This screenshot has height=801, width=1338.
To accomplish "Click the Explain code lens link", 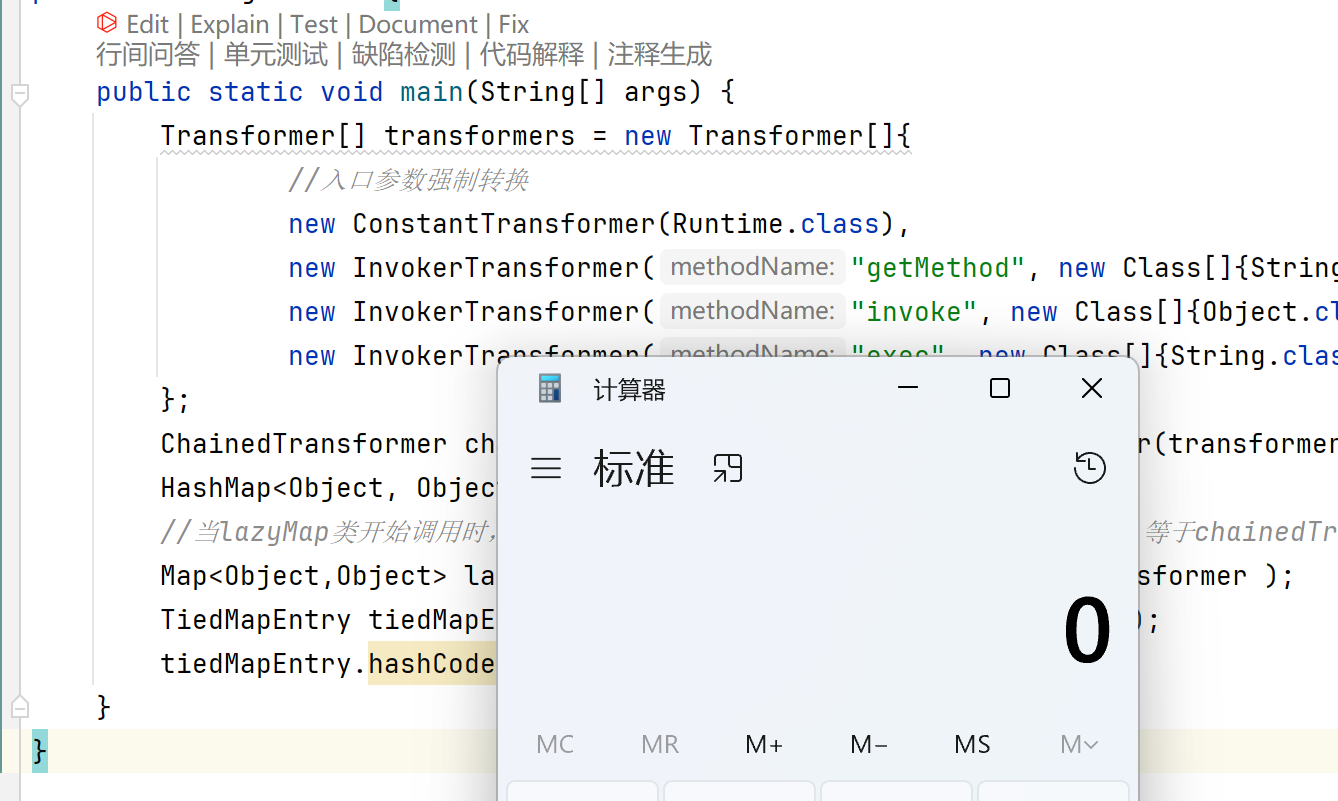I will pyautogui.click(x=230, y=24).
